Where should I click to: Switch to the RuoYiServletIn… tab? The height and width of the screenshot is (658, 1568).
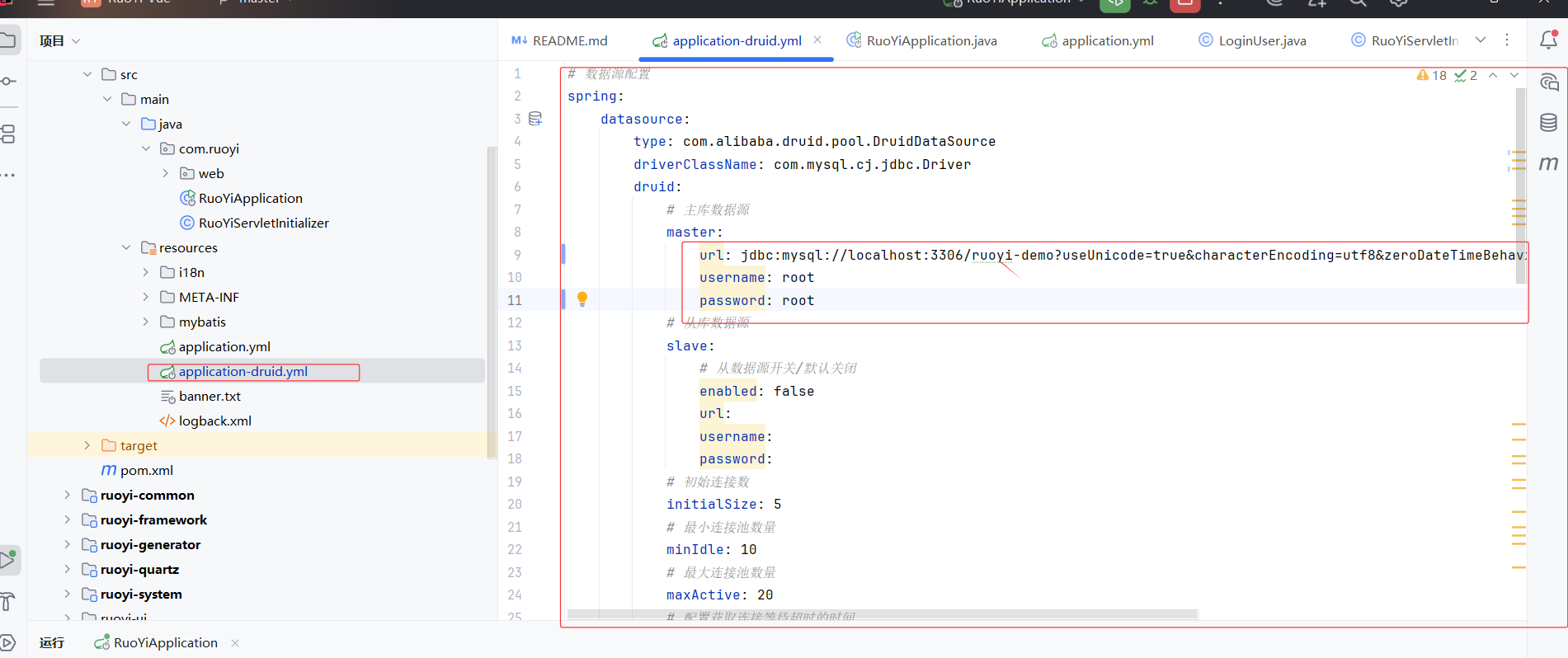[1405, 40]
